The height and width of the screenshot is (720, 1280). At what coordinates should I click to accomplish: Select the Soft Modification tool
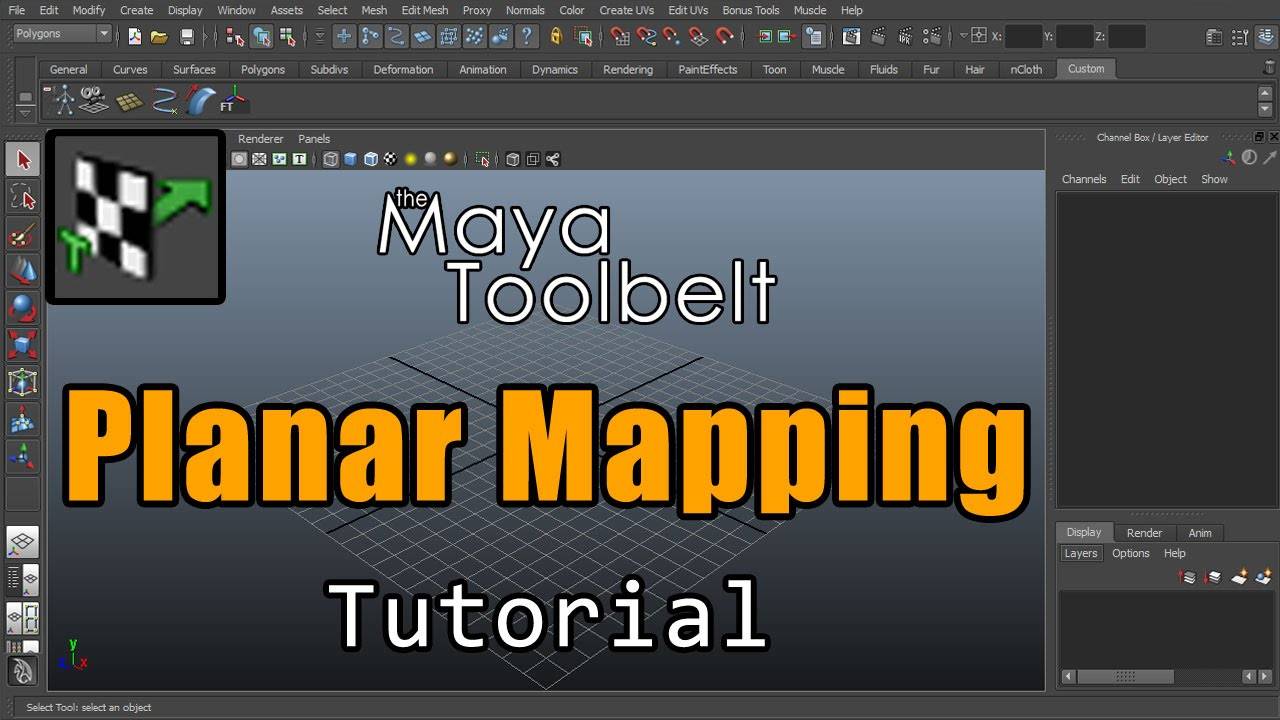click(23, 419)
